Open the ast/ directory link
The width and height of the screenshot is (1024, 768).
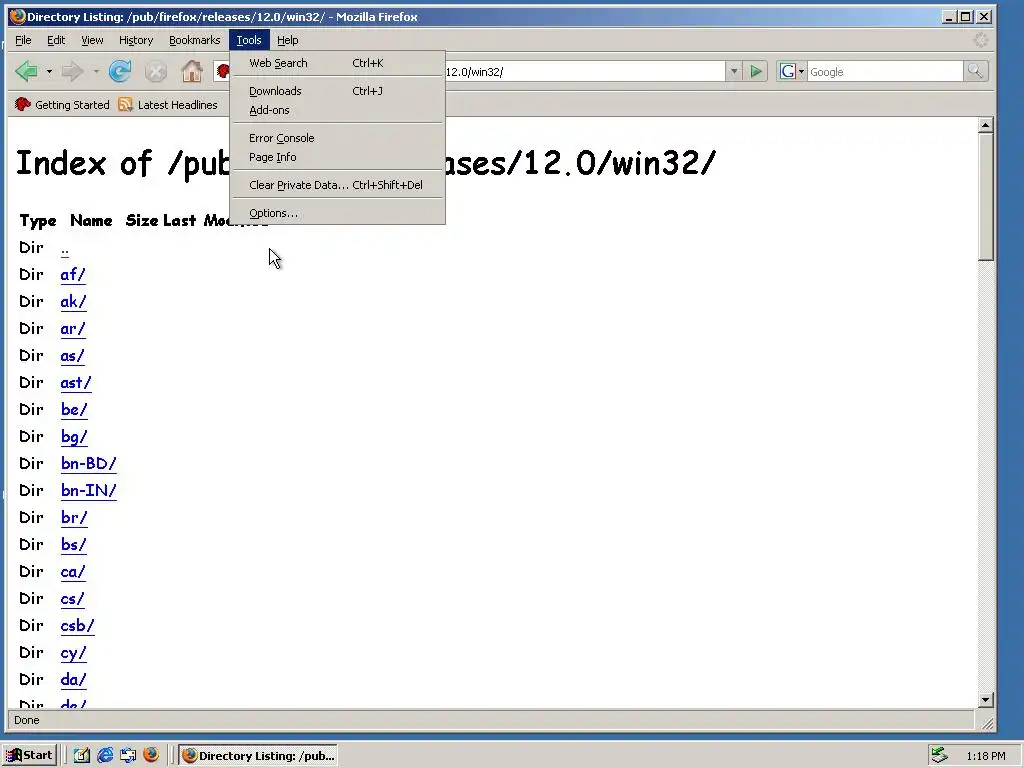tap(76, 383)
